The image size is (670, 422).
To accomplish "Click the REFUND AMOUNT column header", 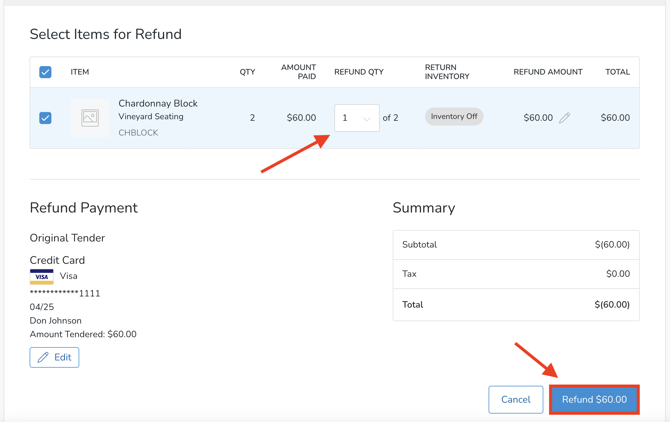I will (547, 72).
